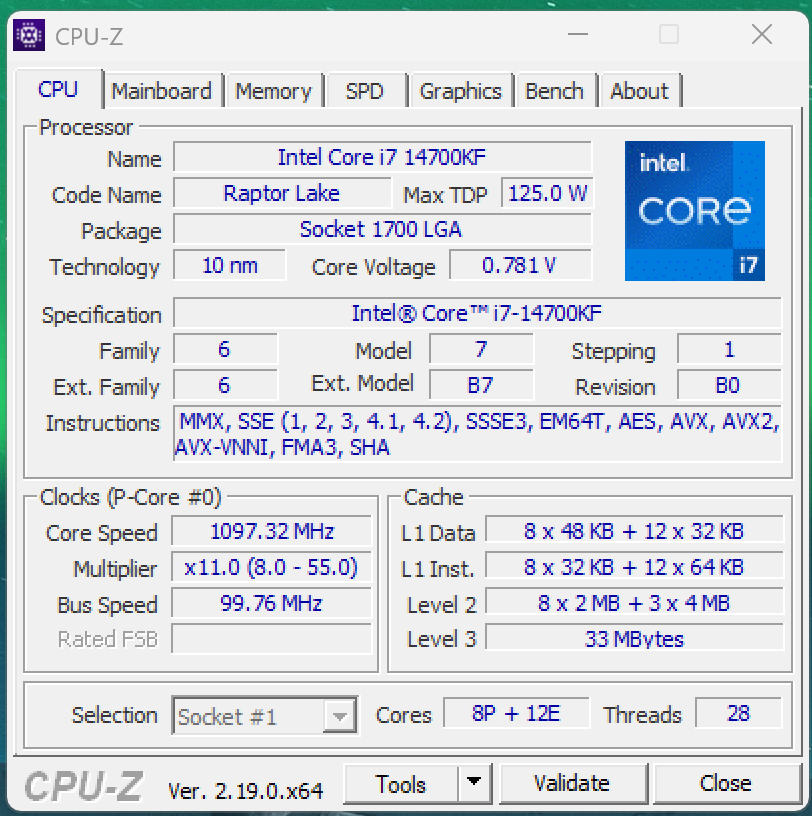812x816 pixels.
Task: Click the CPU-Z app icon in title bar
Action: (x=29, y=35)
